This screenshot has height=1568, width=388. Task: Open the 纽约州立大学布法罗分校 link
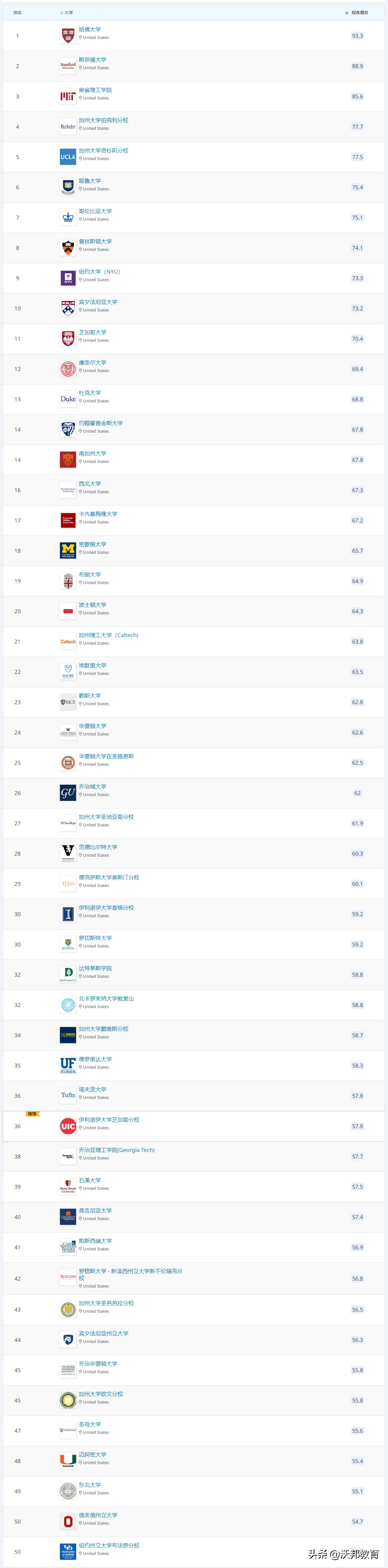pos(109,1545)
